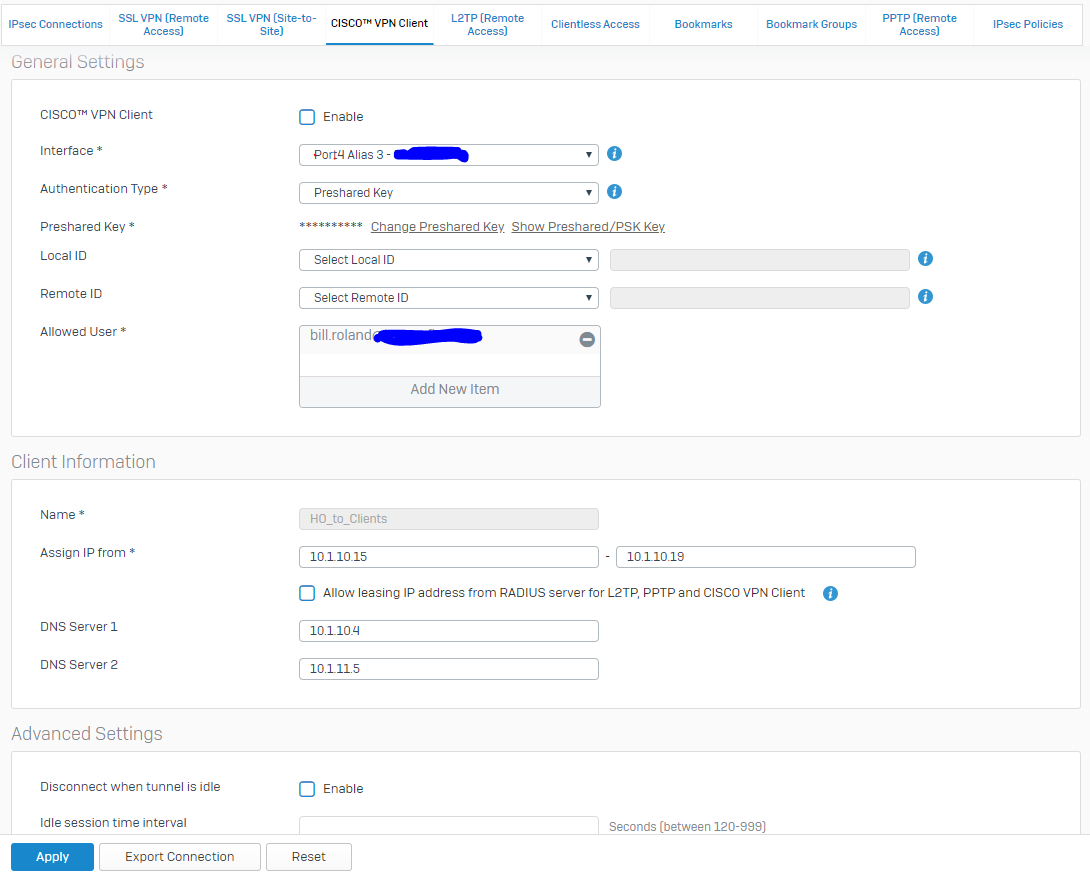Switch to the IPsec Connections tab

pyautogui.click(x=55, y=24)
